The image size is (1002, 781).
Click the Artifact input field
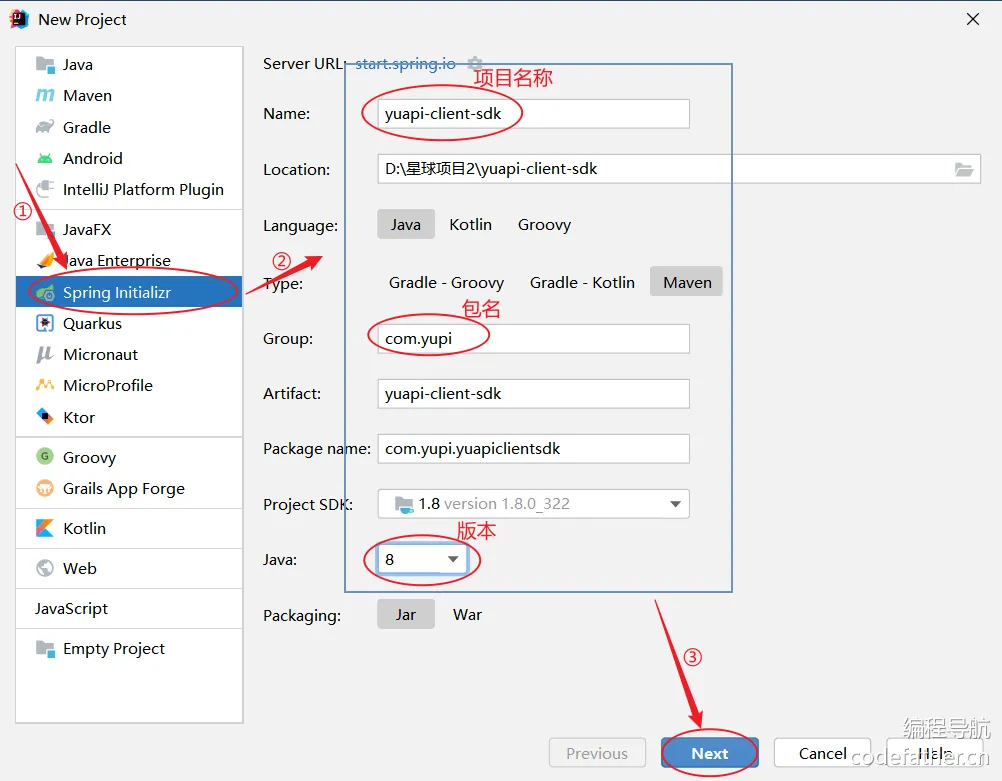pyautogui.click(x=534, y=393)
